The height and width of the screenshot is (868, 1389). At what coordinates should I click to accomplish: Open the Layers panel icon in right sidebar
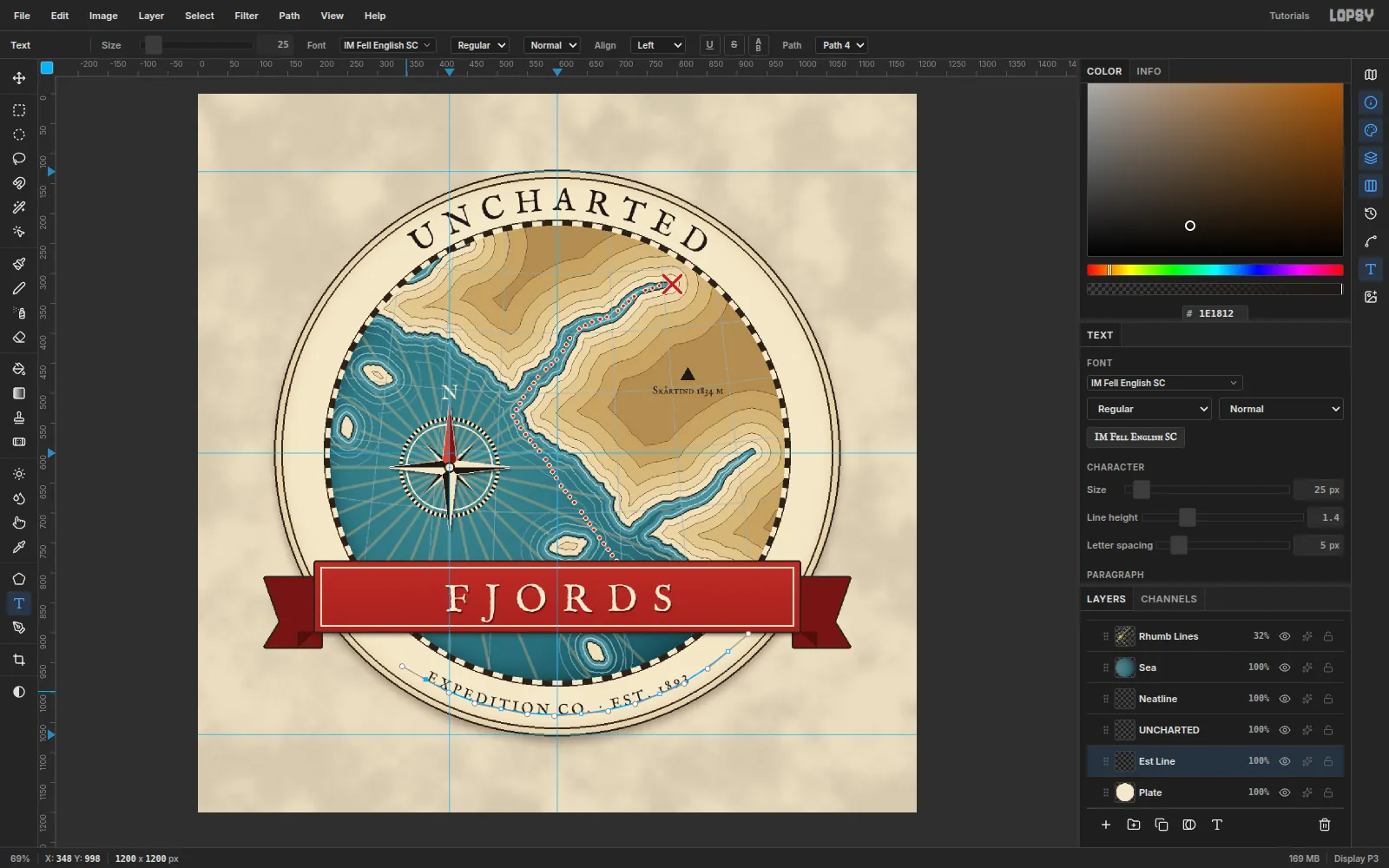pyautogui.click(x=1371, y=158)
